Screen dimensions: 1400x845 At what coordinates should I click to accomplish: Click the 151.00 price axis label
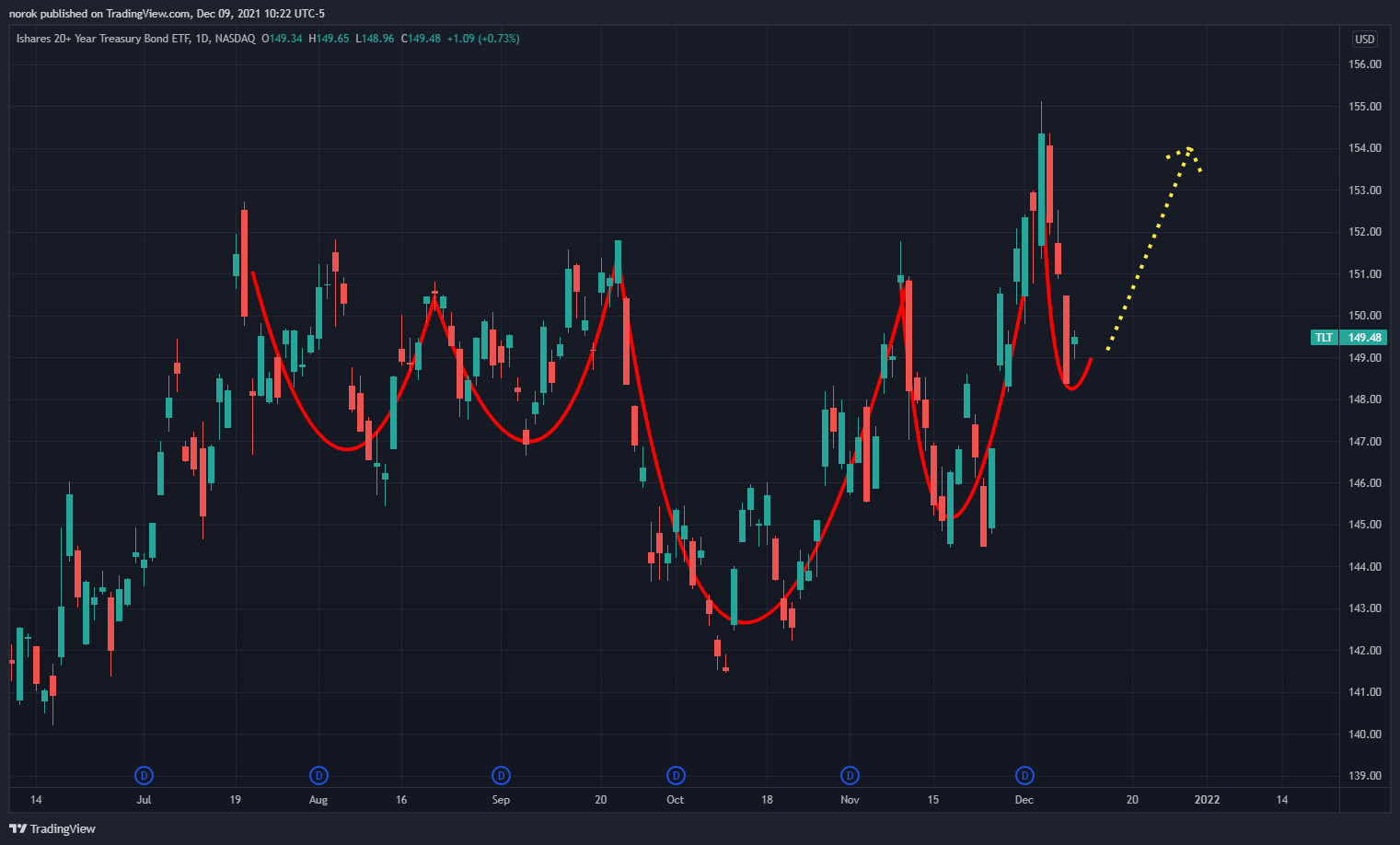click(1365, 274)
